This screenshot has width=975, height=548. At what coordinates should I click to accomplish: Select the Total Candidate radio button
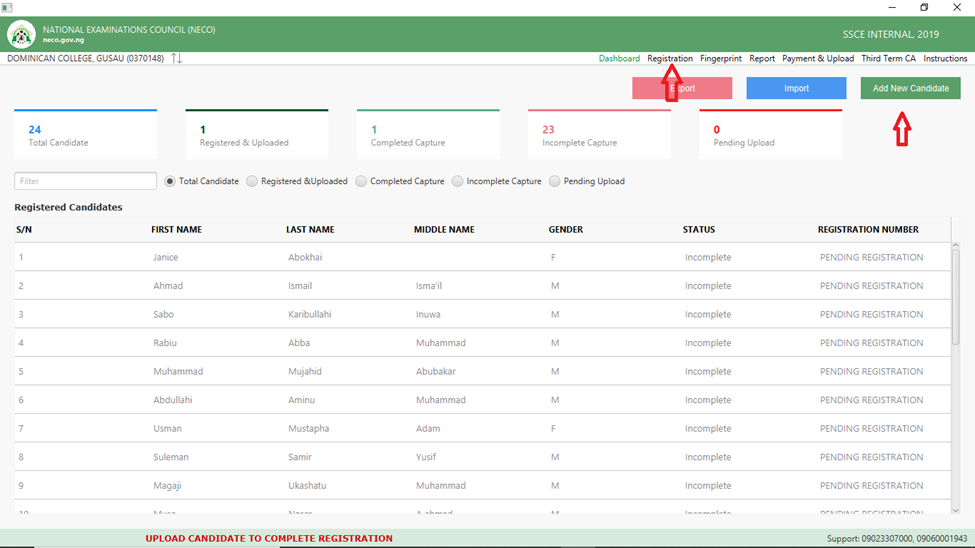point(170,182)
